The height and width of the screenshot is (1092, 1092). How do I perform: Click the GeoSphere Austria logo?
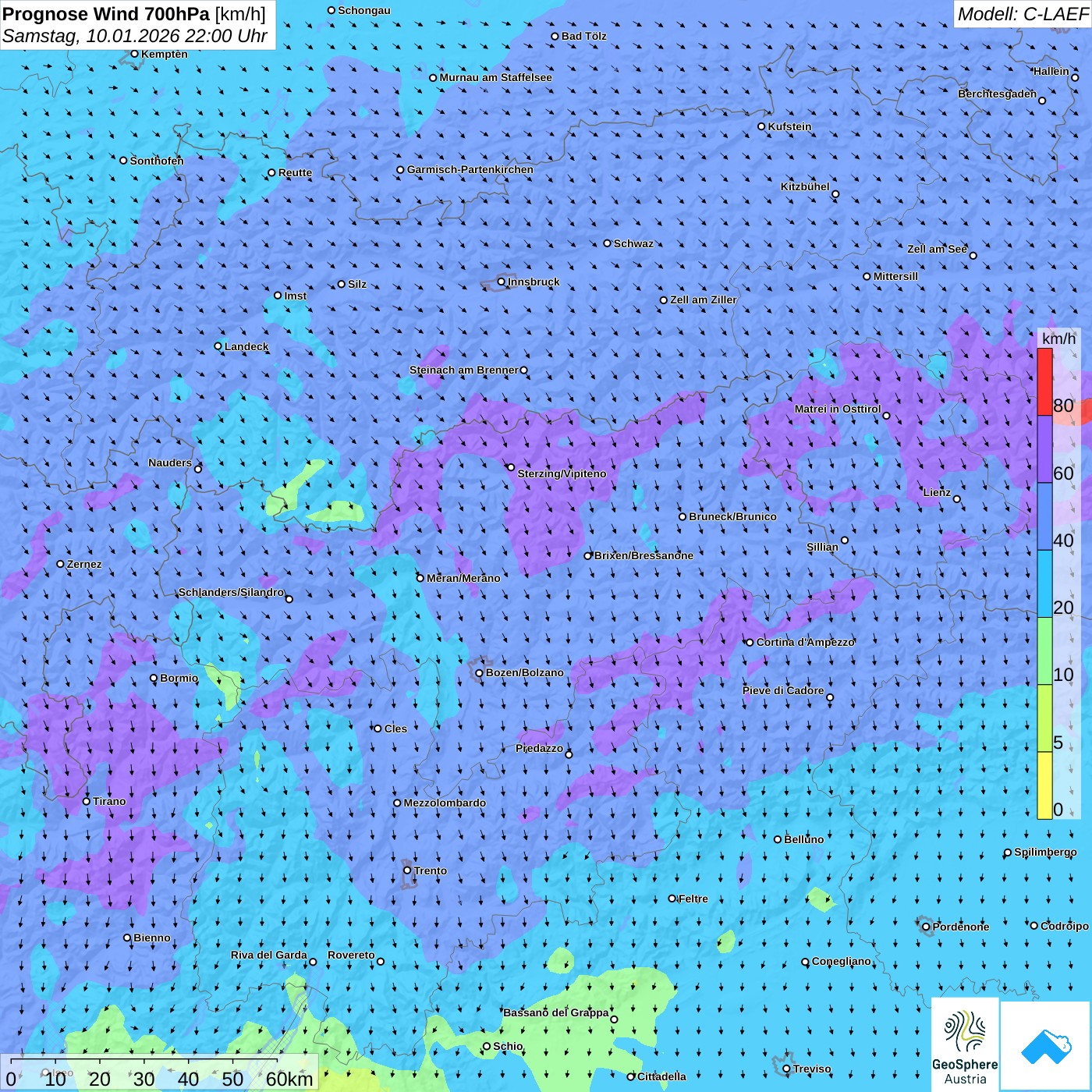tap(965, 1045)
